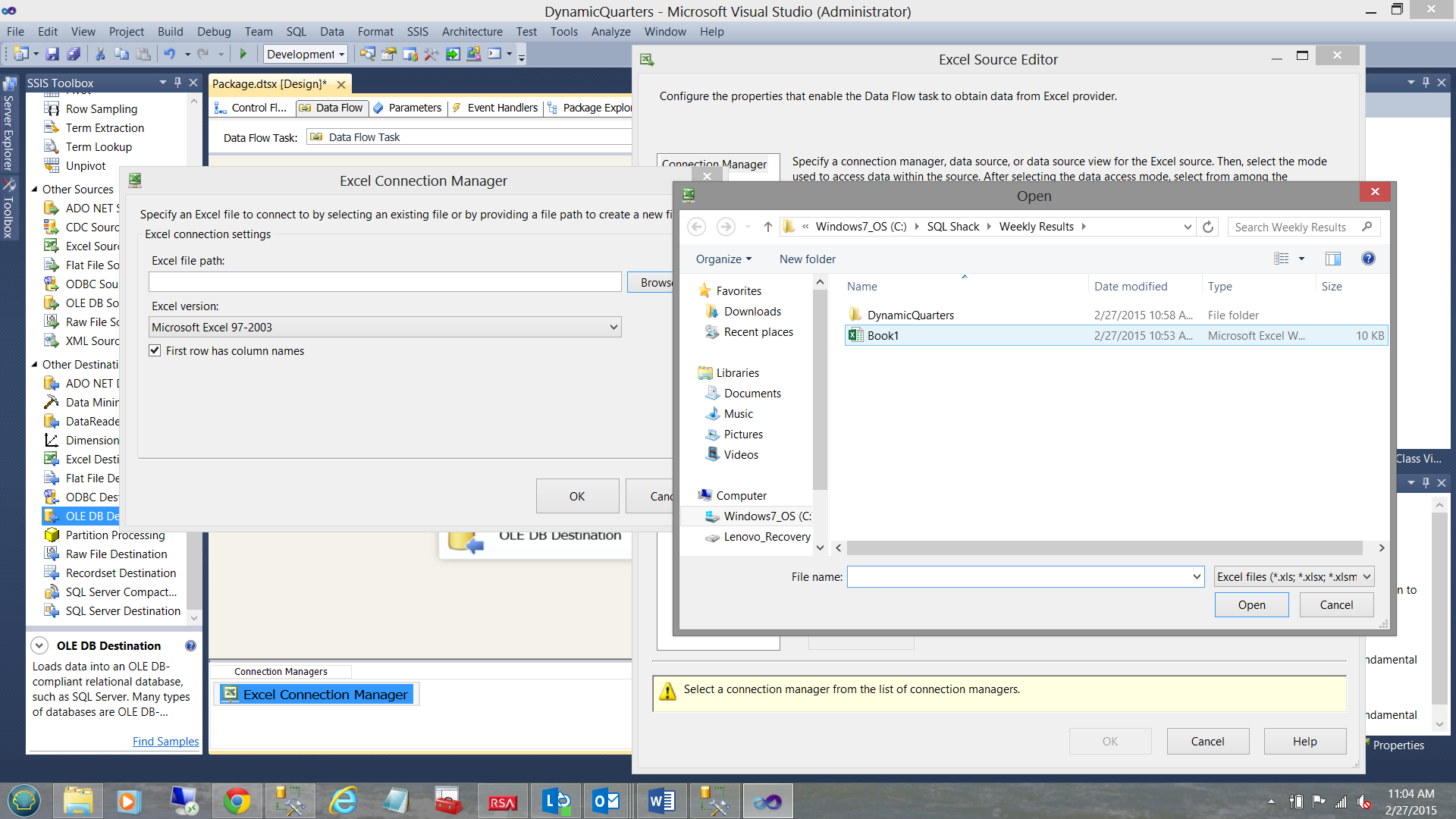Image resolution: width=1456 pixels, height=819 pixels.
Task: Toggle the preview pane icon in the Open dialog
Action: [1332, 259]
